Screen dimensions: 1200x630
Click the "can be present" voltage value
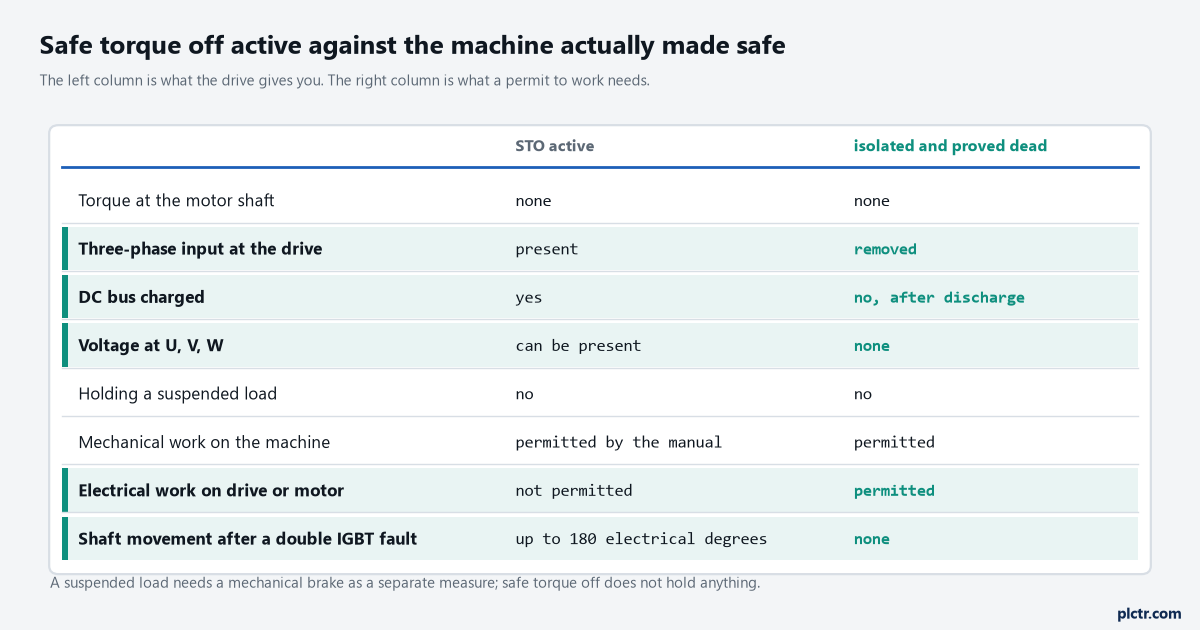click(578, 346)
